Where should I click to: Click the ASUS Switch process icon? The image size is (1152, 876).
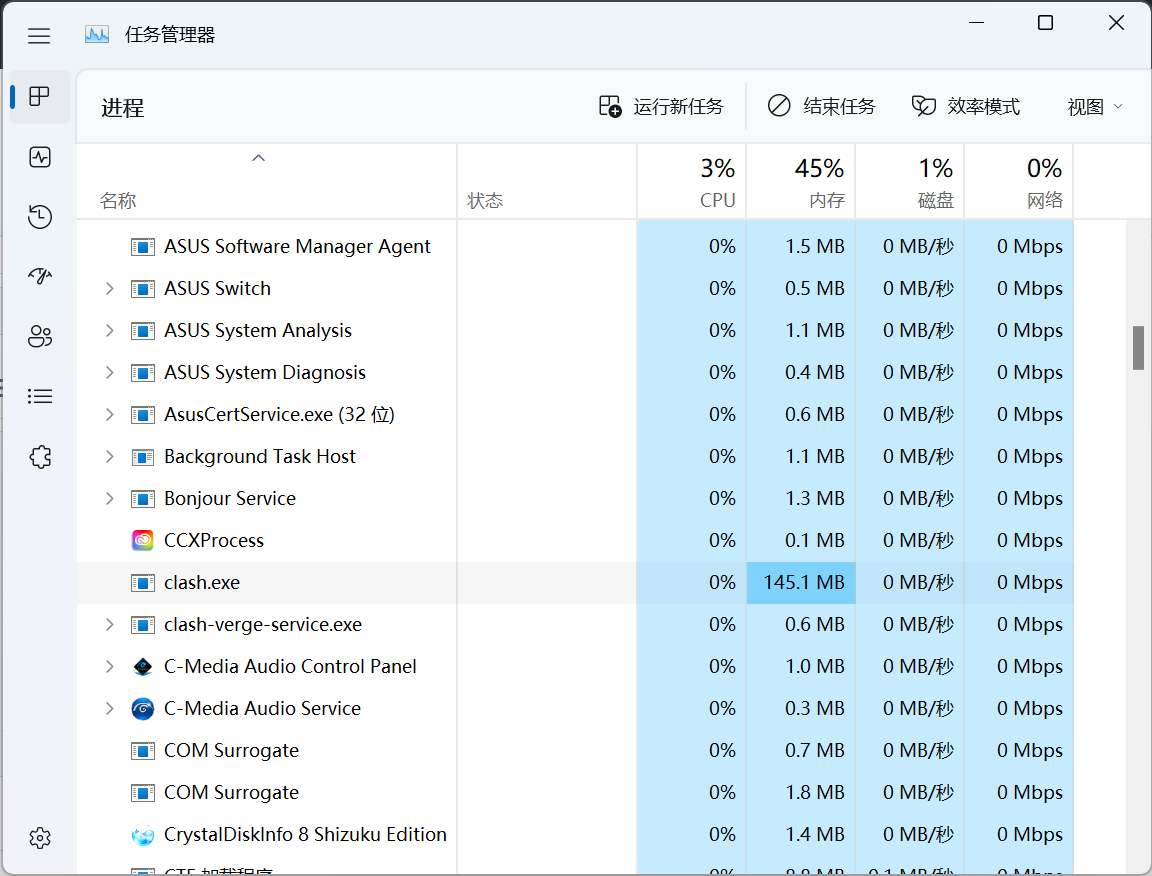pyautogui.click(x=143, y=289)
